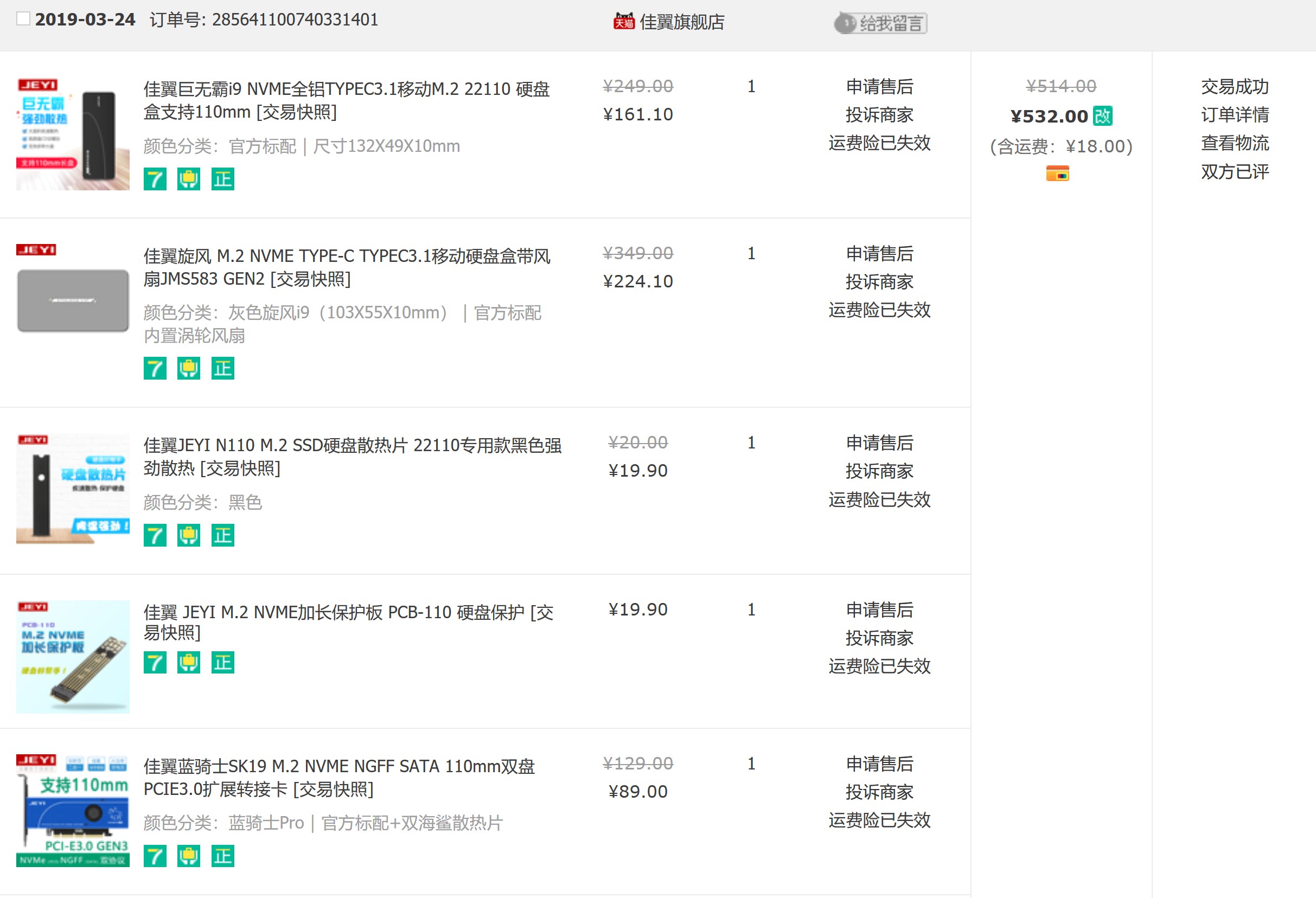Click 运费险已失效 for the N110 散热片 item
1316x898 pixels.
tap(879, 500)
